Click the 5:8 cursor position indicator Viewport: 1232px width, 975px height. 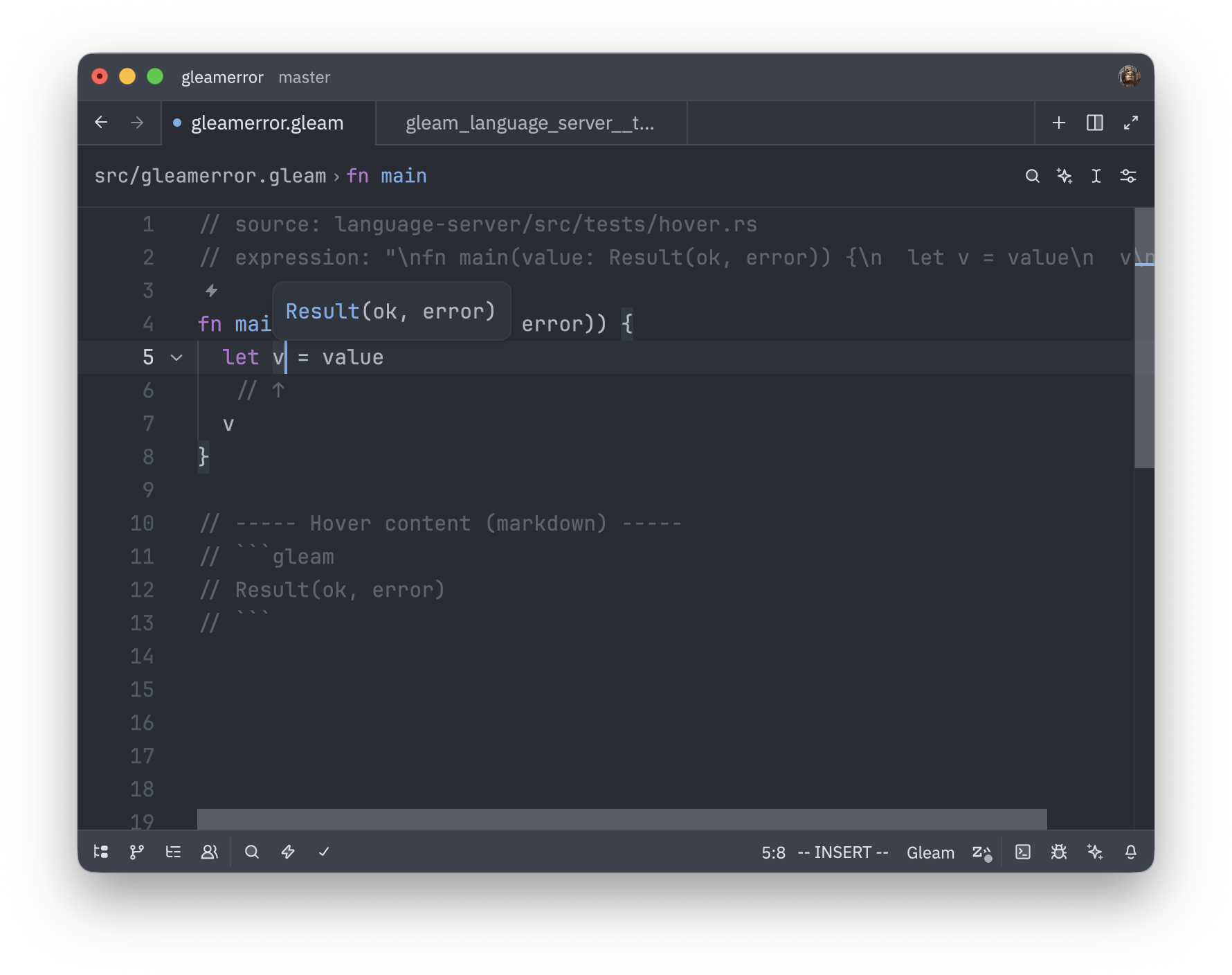tap(772, 852)
